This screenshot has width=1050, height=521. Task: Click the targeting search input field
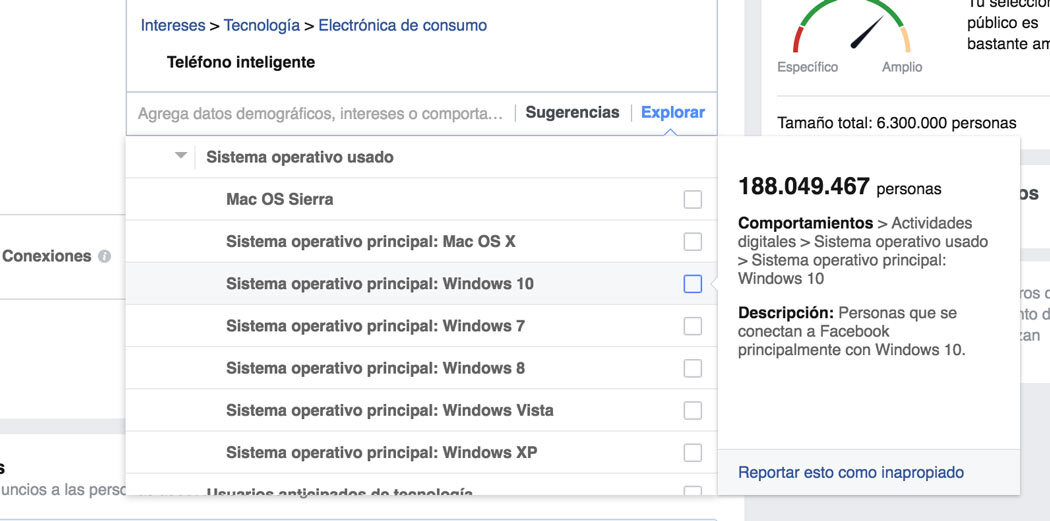tap(320, 114)
